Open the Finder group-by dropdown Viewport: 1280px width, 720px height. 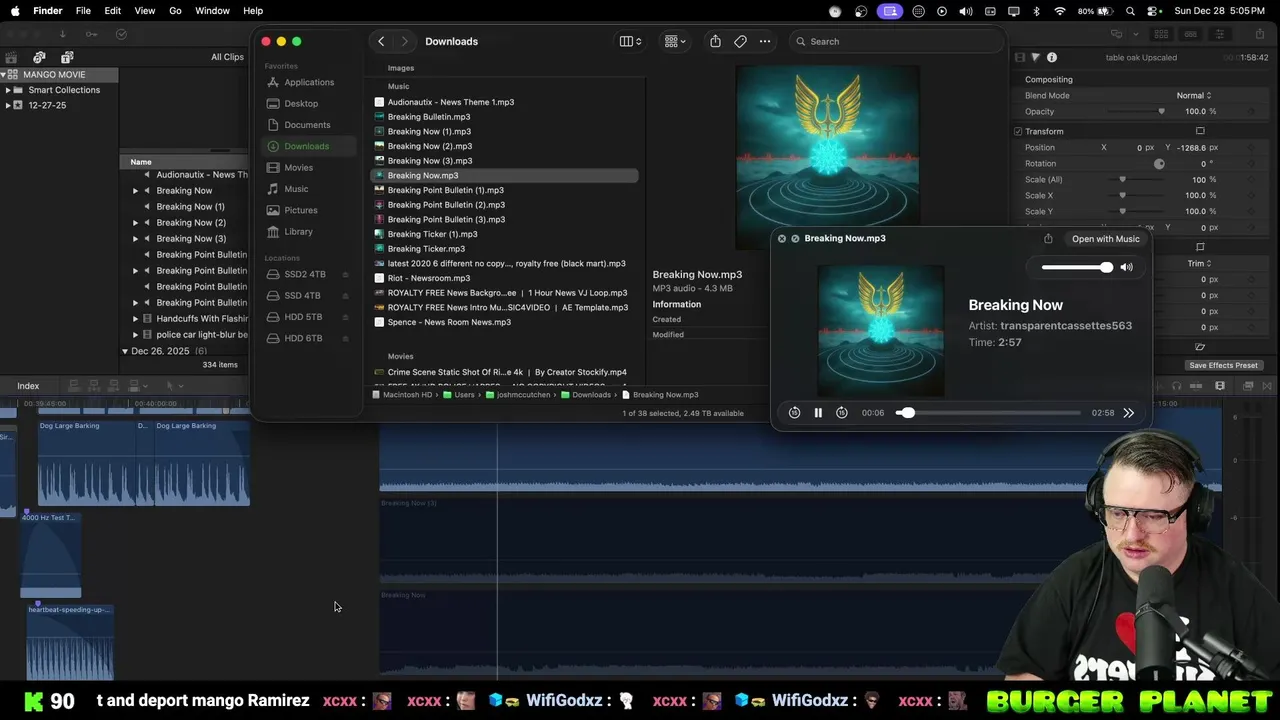pyautogui.click(x=675, y=41)
